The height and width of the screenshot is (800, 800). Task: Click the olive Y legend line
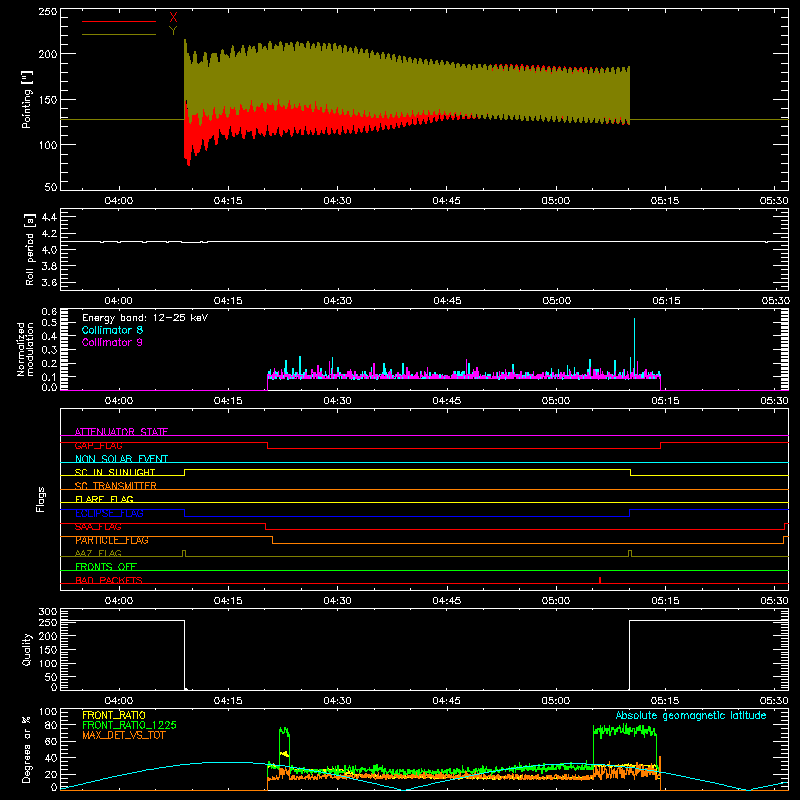coord(119,35)
